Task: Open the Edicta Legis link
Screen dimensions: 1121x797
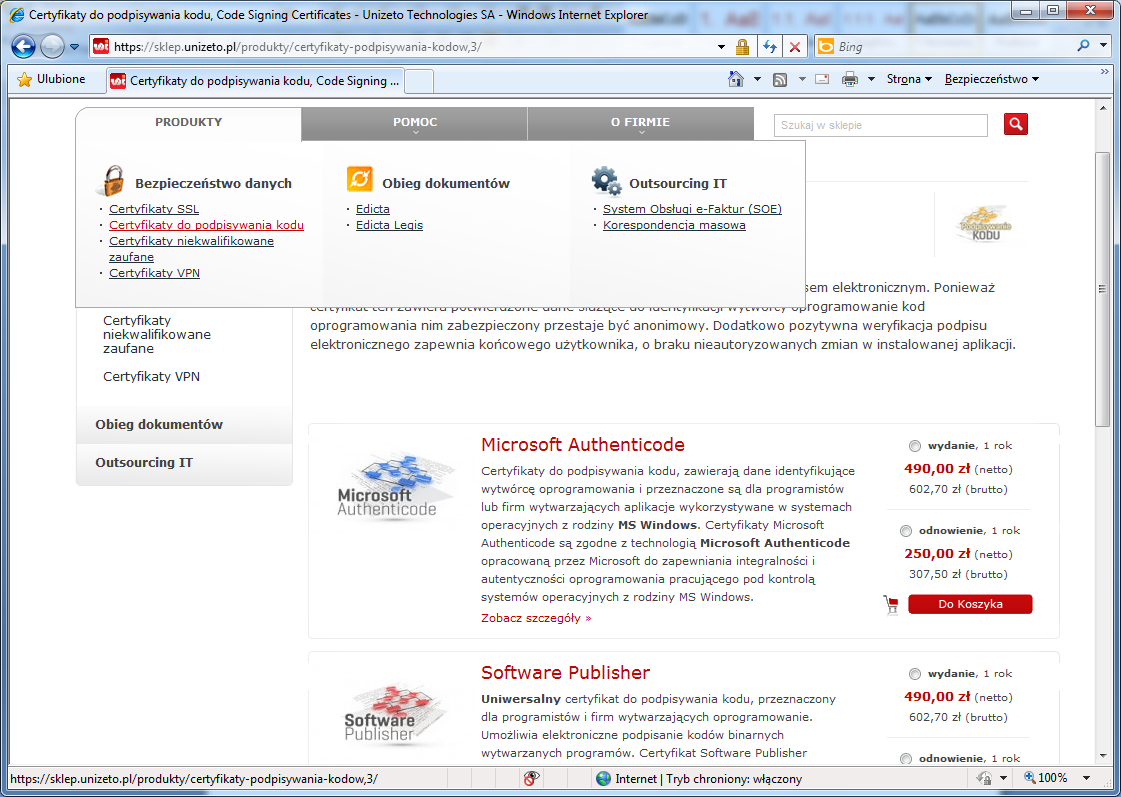Action: pos(389,225)
